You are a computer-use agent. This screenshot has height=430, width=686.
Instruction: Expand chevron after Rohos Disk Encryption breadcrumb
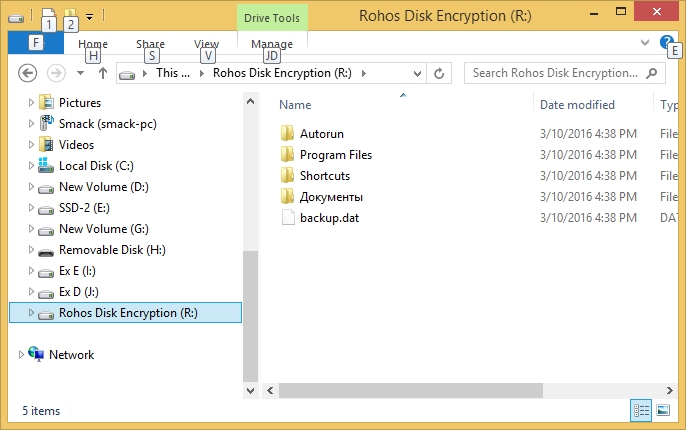pos(364,73)
